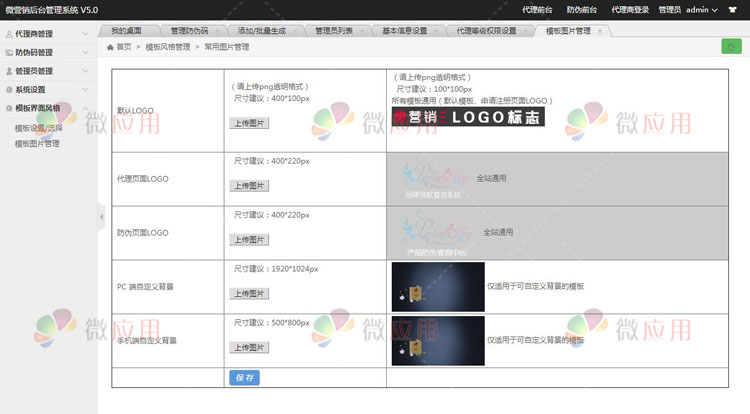This screenshot has width=750, height=414.
Task: Click the 微营销后台管理系统 V5.0 title
Action: coord(52,10)
